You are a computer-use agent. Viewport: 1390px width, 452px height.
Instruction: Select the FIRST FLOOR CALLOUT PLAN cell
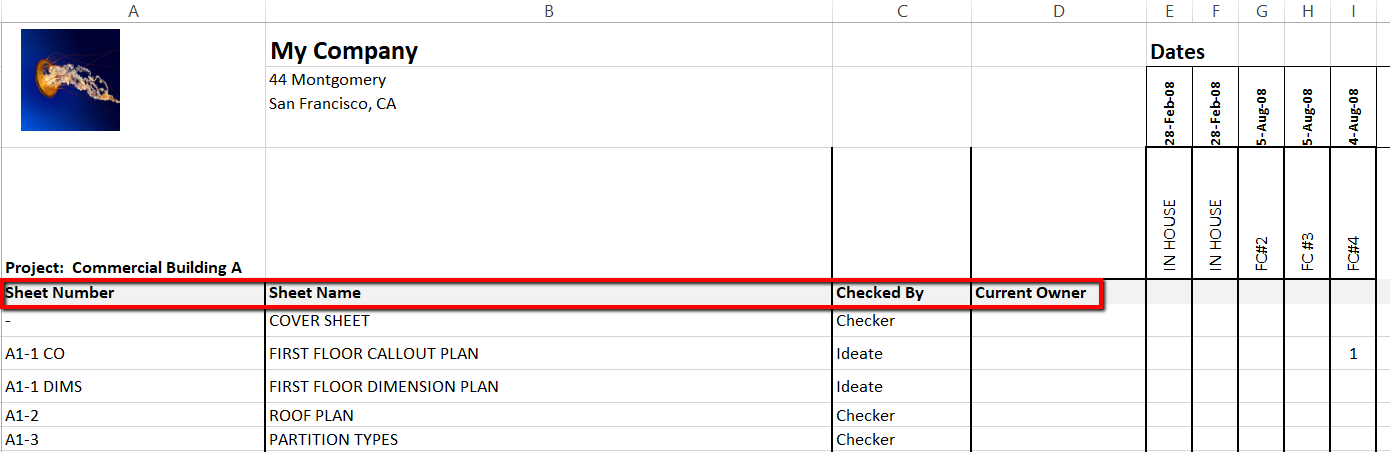pos(374,354)
